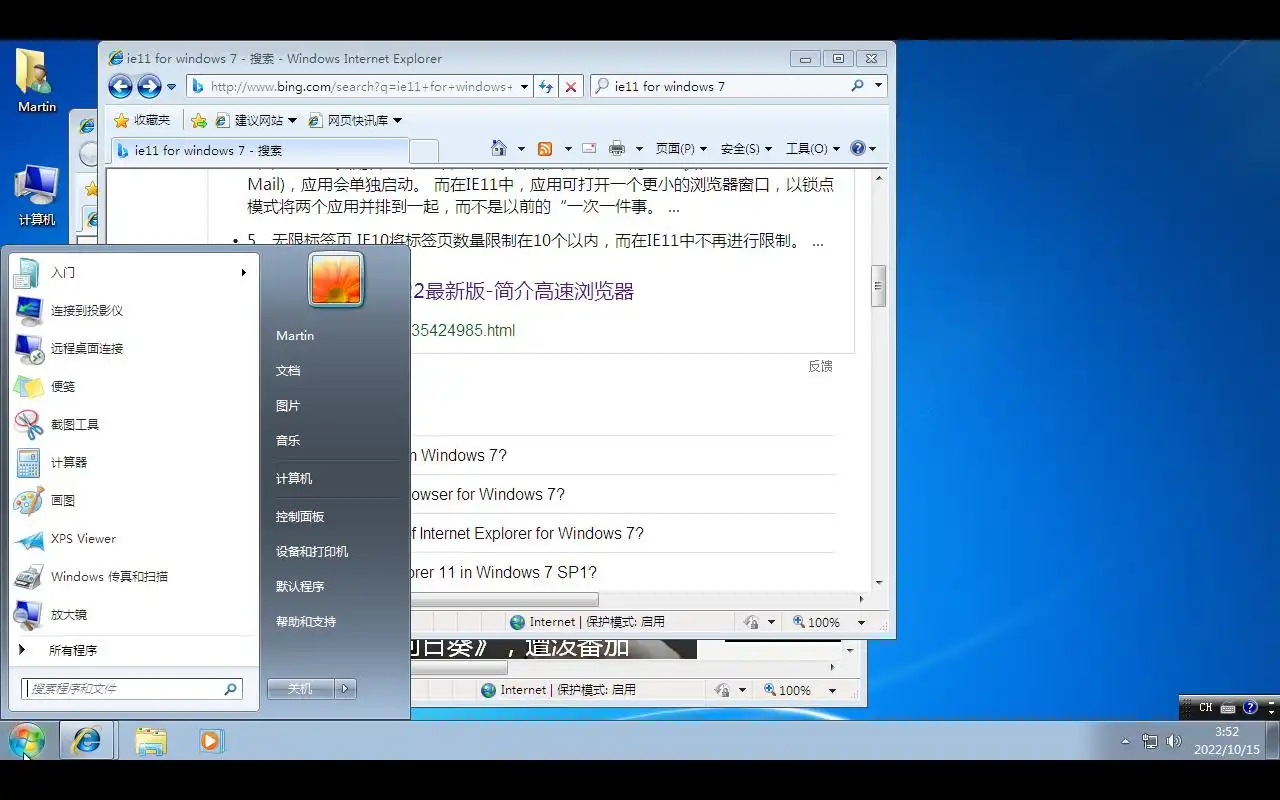The height and width of the screenshot is (800, 1280).
Task: Click the add to favorites bar star icon
Action: 199,120
